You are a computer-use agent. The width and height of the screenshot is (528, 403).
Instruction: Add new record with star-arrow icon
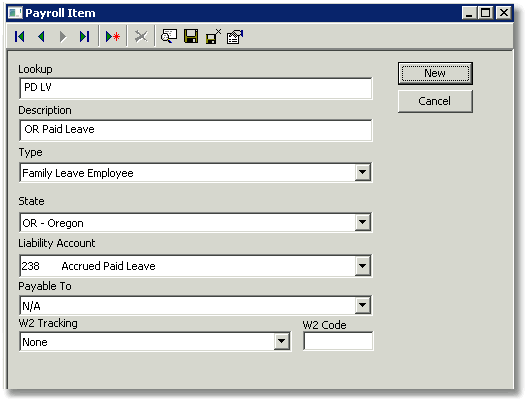pos(113,36)
